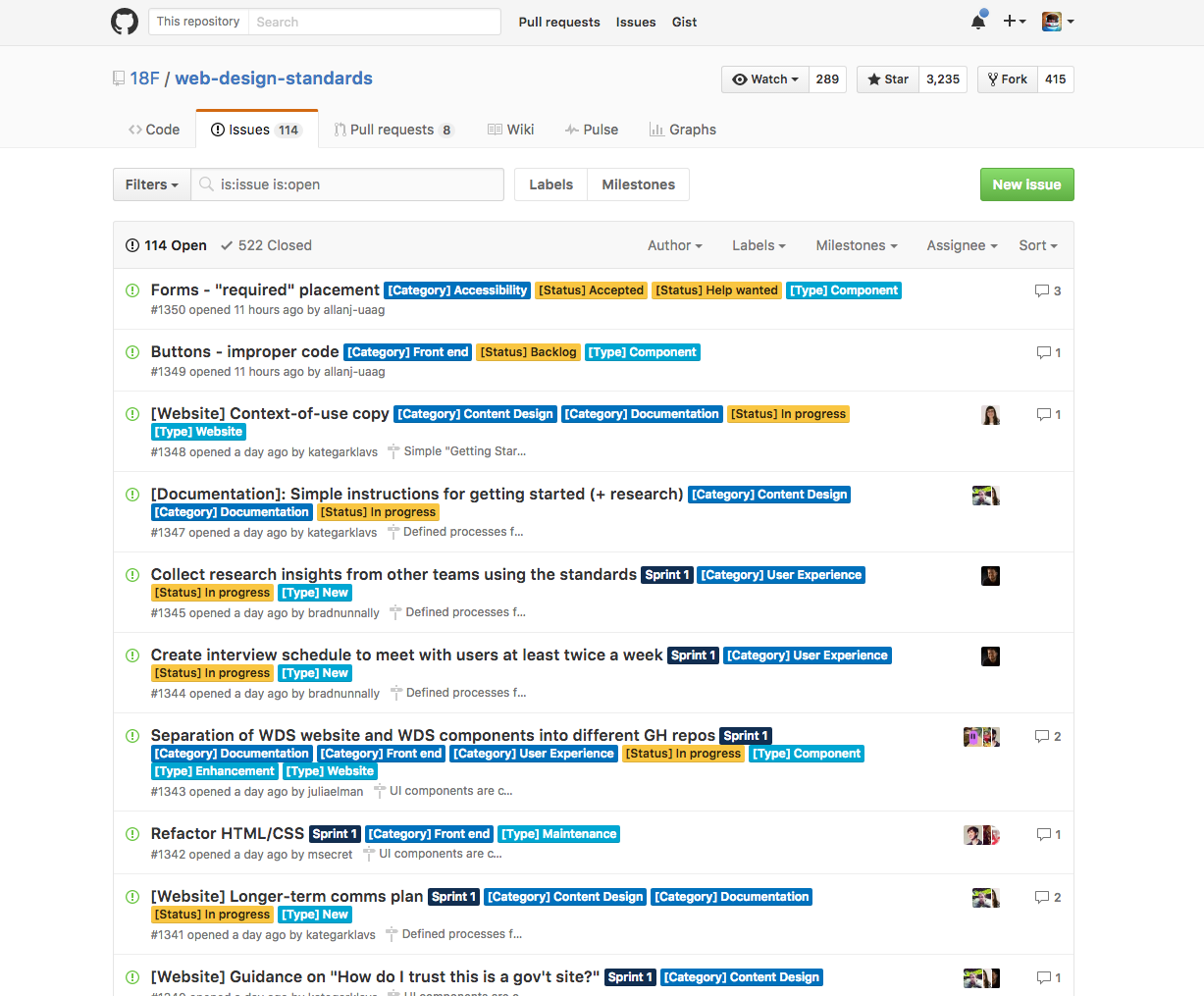Screen dimensions: 1204x996
Task: Click [Status] Backlog label on Buttons issue
Action: point(528,352)
